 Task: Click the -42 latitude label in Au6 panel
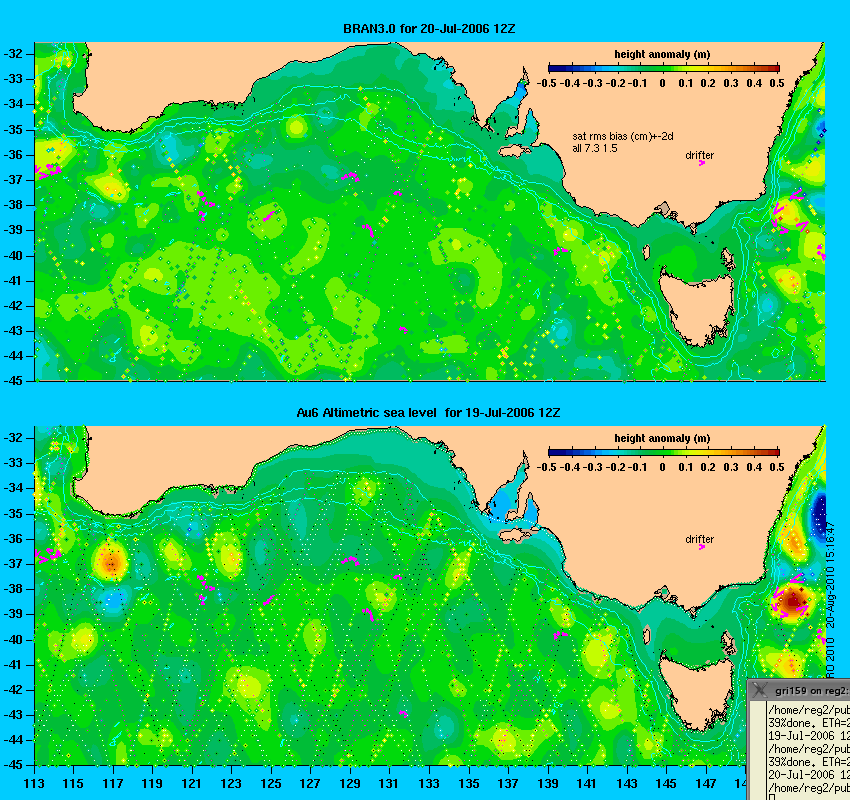pyautogui.click(x=13, y=690)
